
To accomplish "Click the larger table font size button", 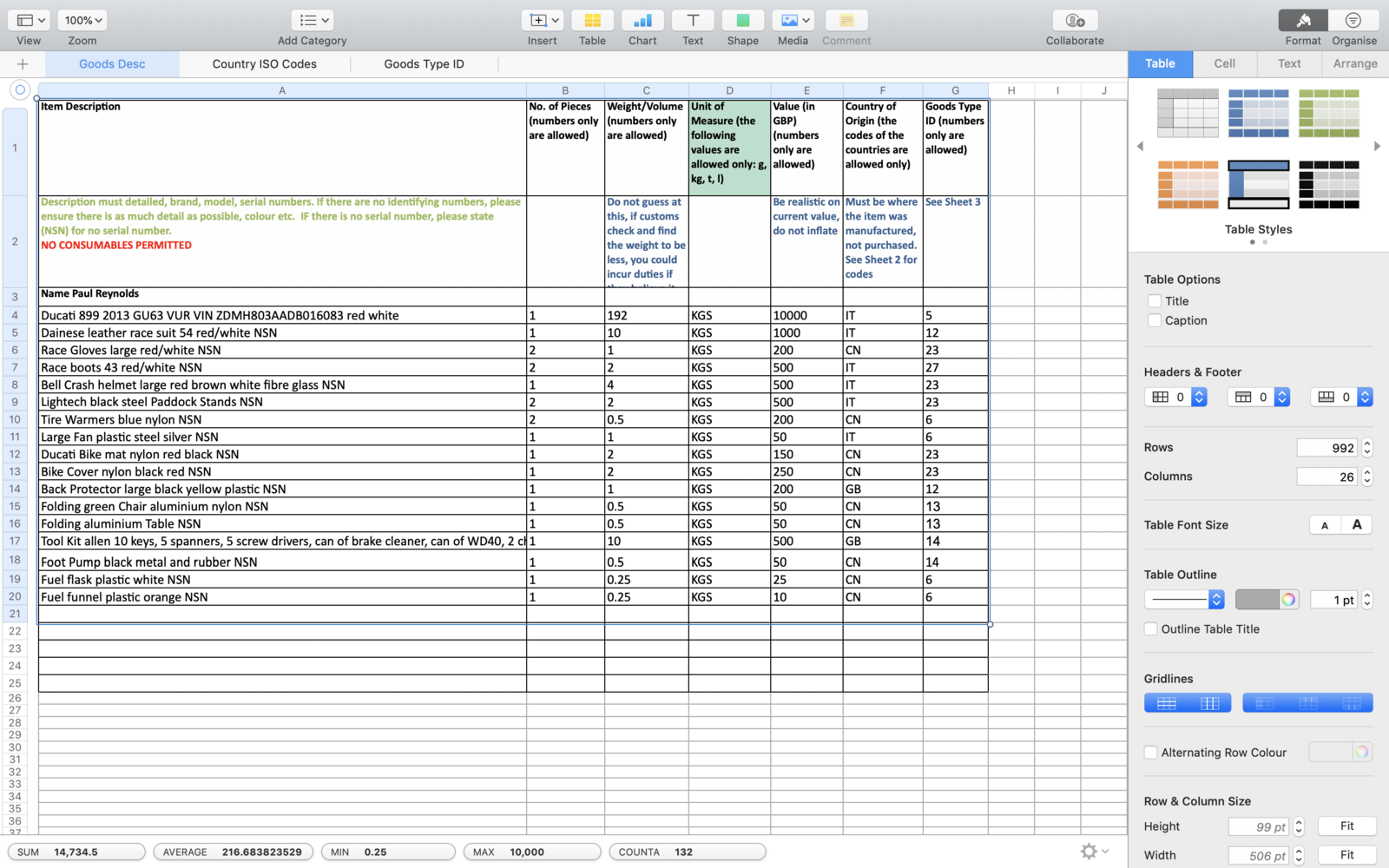I will tap(1357, 525).
